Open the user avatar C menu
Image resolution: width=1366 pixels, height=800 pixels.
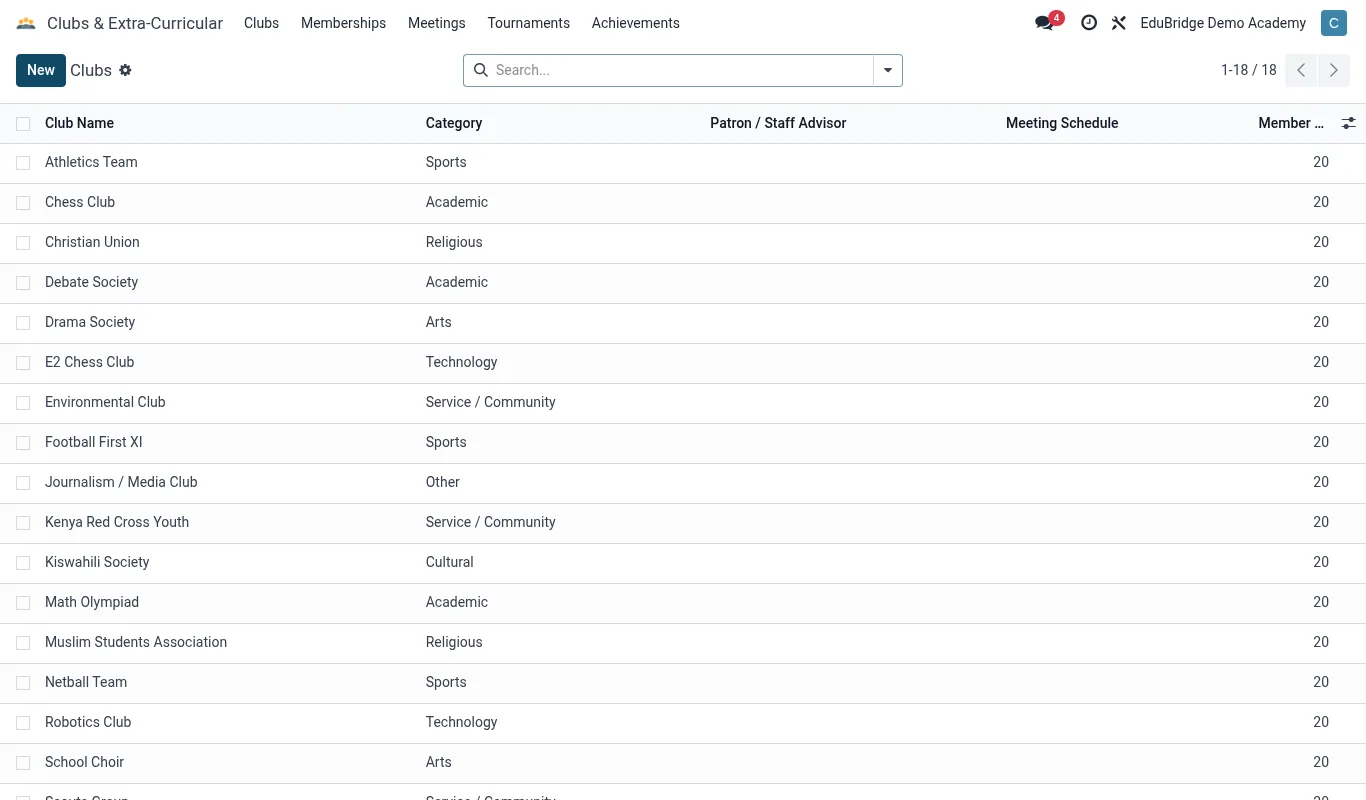tap(1334, 23)
